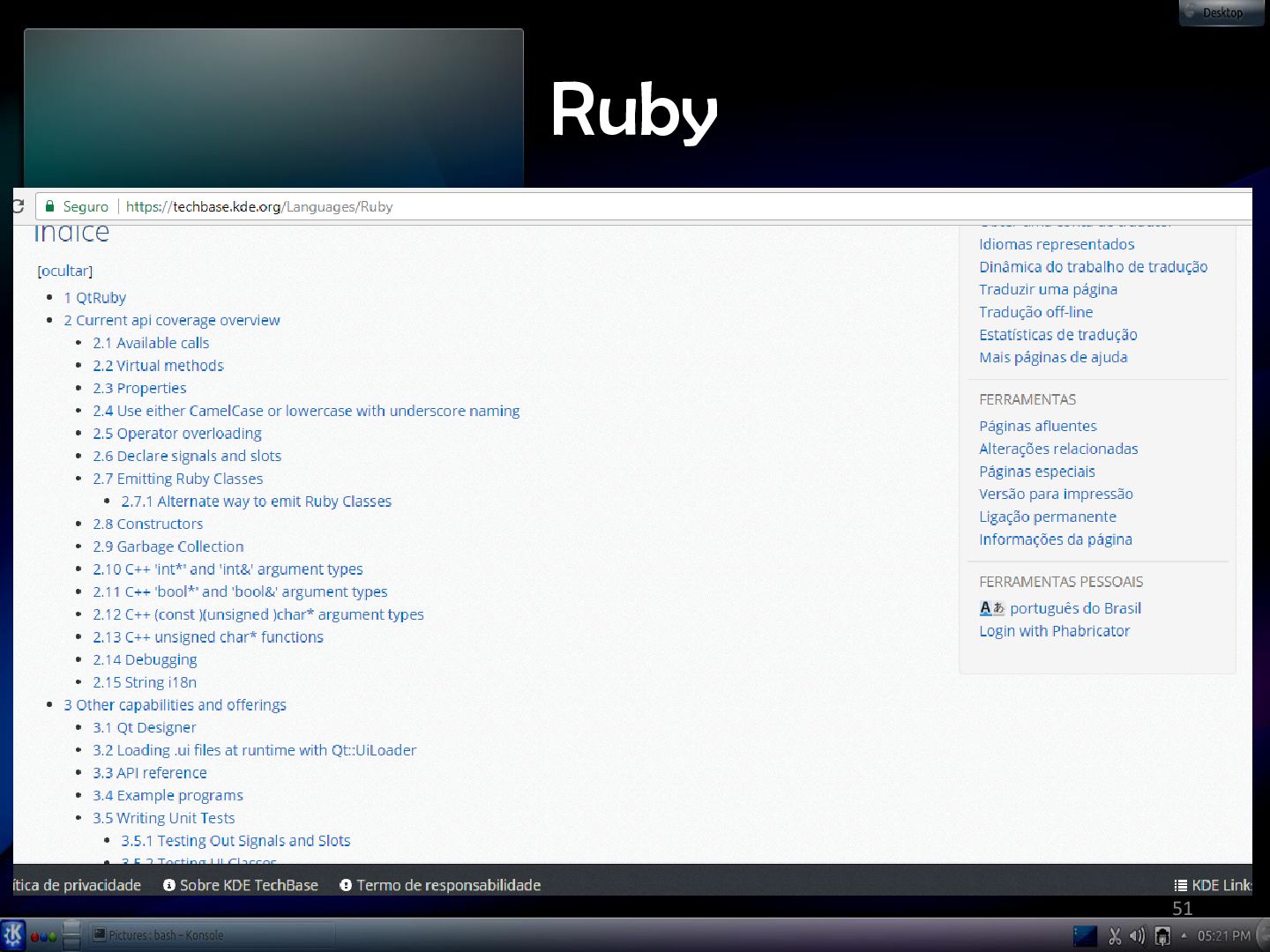Open 2 Current api coverage overview
The width and height of the screenshot is (1270, 952).
point(172,320)
